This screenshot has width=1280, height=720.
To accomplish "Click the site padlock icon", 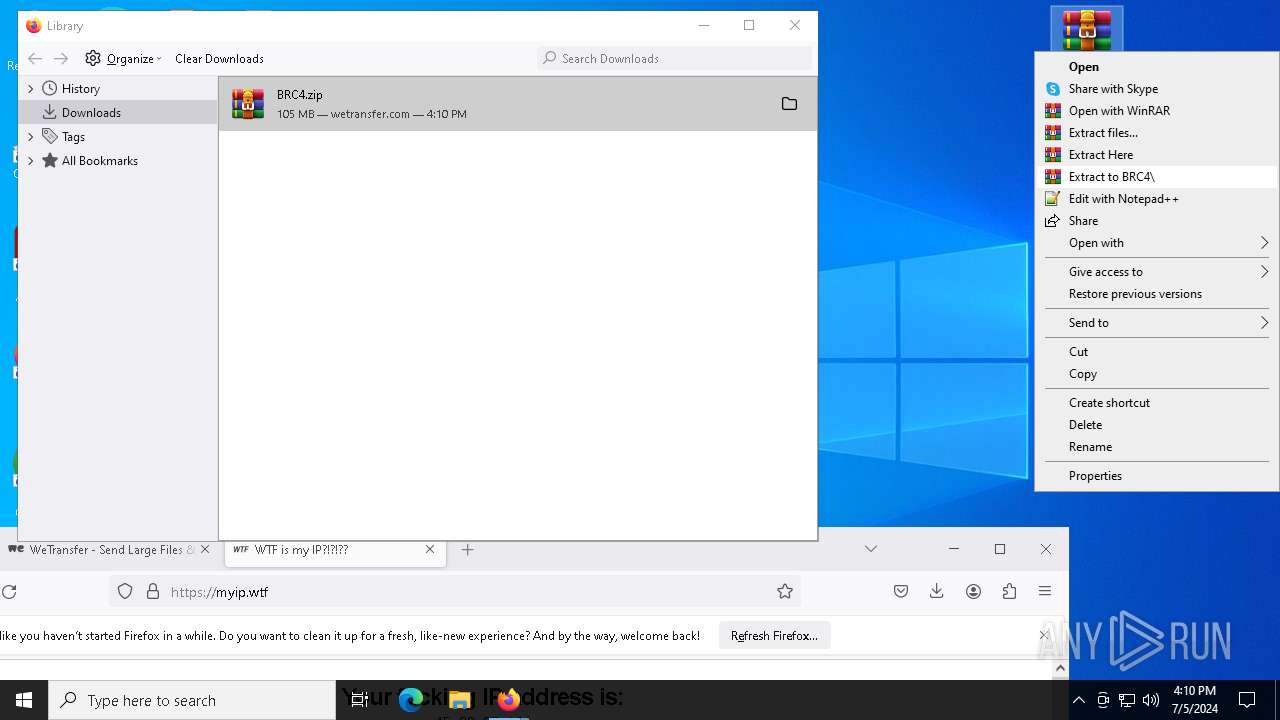I will tap(153, 592).
